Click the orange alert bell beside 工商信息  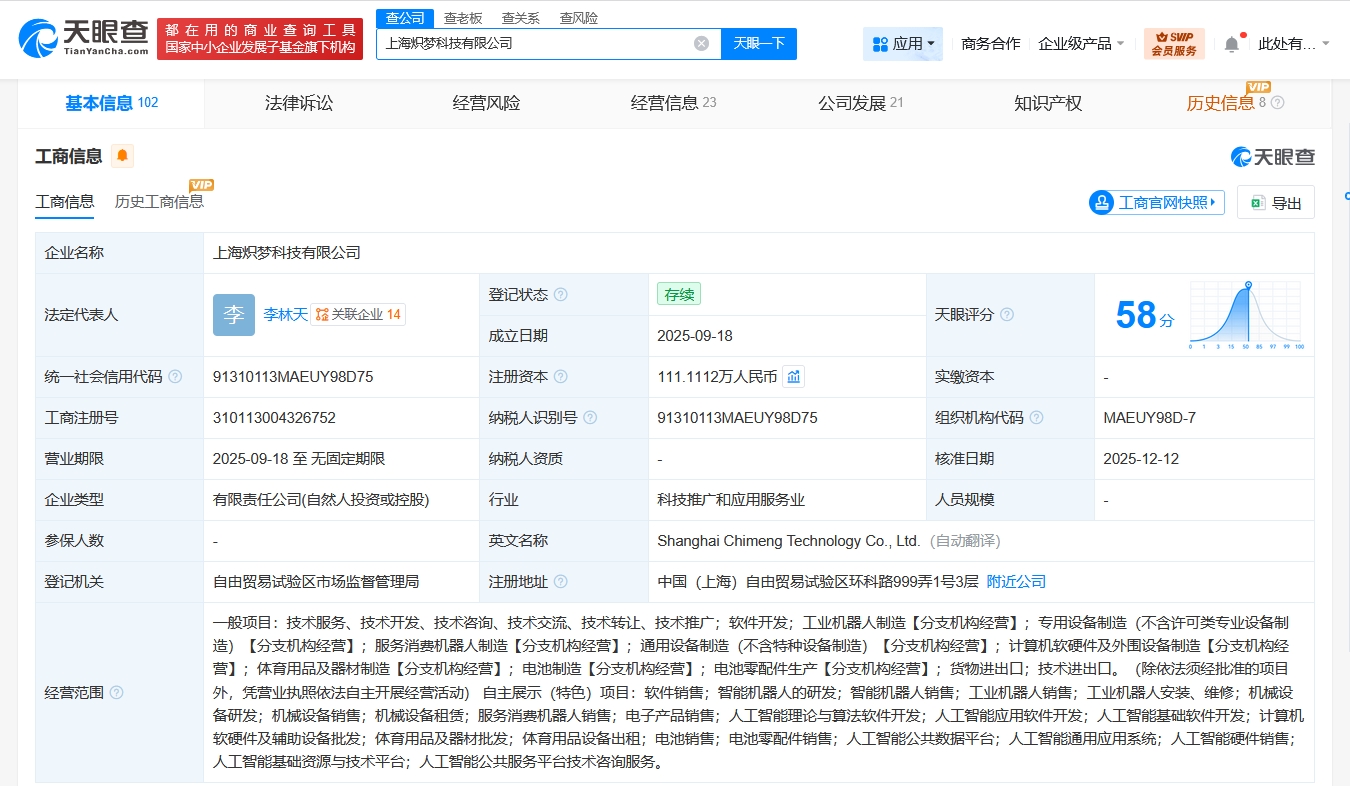[122, 156]
